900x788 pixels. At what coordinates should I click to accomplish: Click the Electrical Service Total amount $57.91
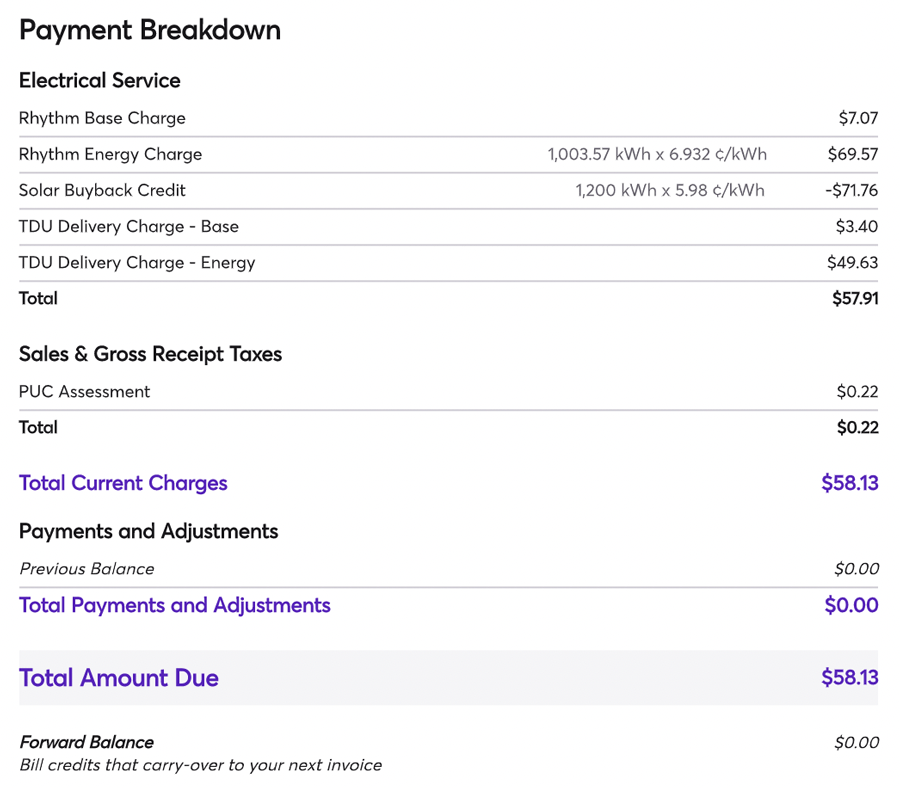pyautogui.click(x=855, y=298)
